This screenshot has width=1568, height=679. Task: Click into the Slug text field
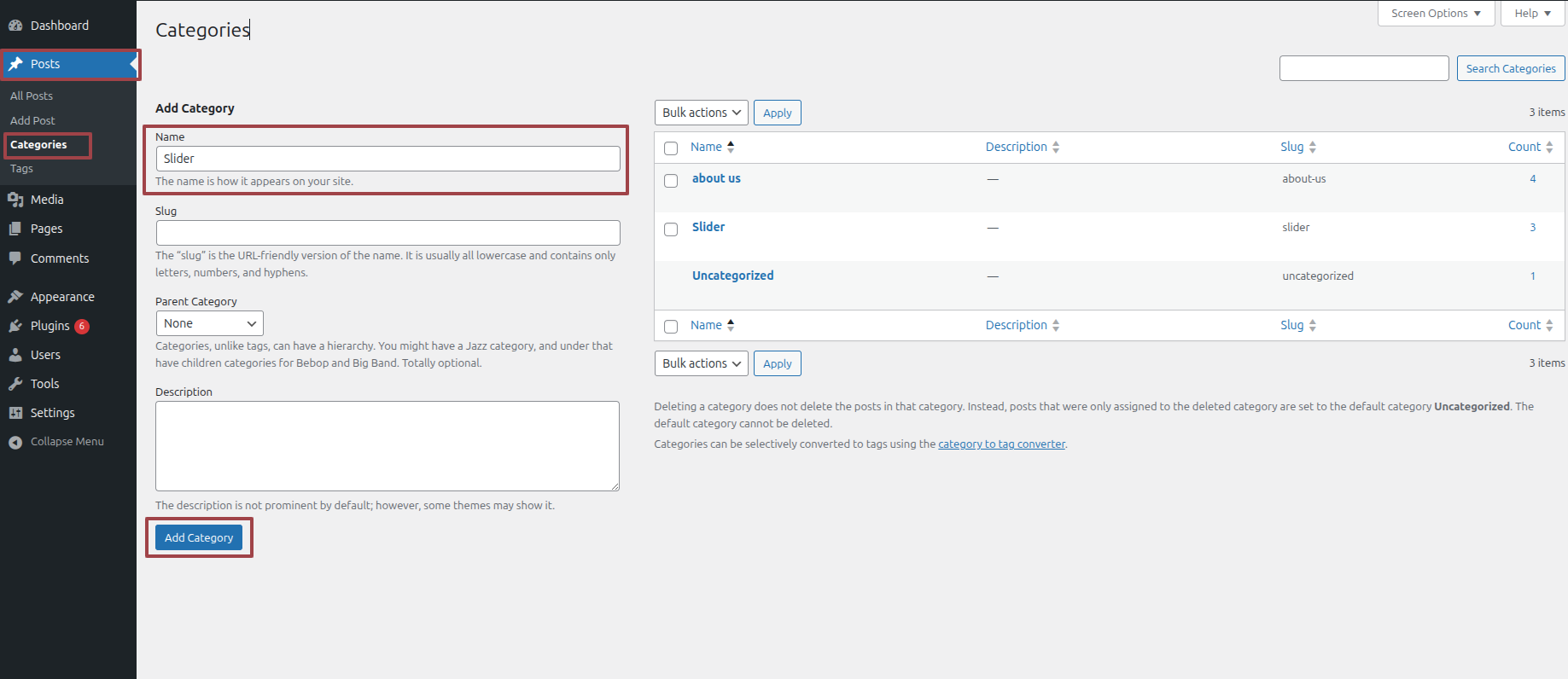pos(388,233)
